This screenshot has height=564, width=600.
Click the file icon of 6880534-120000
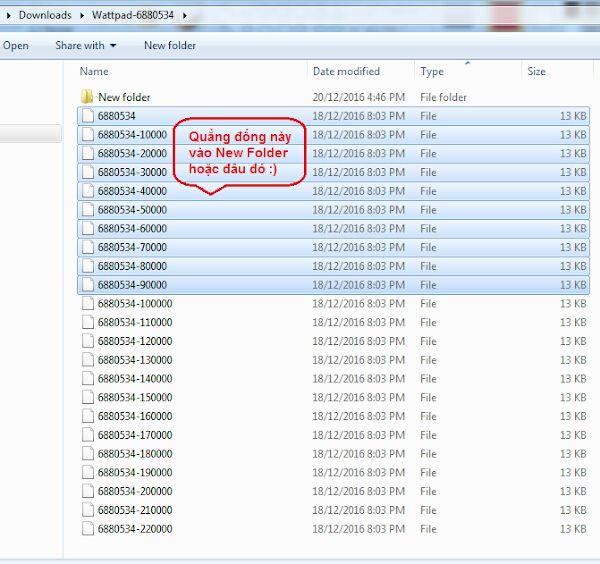tap(88, 341)
